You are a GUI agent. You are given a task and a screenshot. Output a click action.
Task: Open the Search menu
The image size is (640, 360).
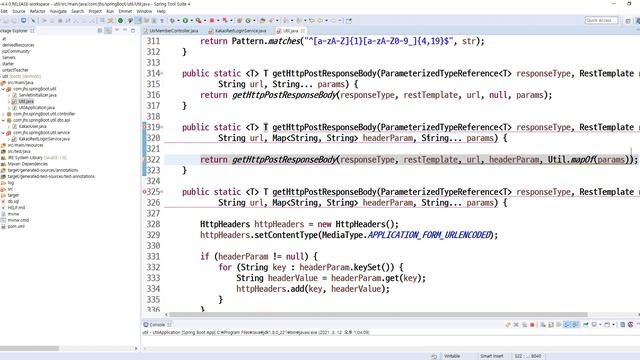(x=78, y=11)
